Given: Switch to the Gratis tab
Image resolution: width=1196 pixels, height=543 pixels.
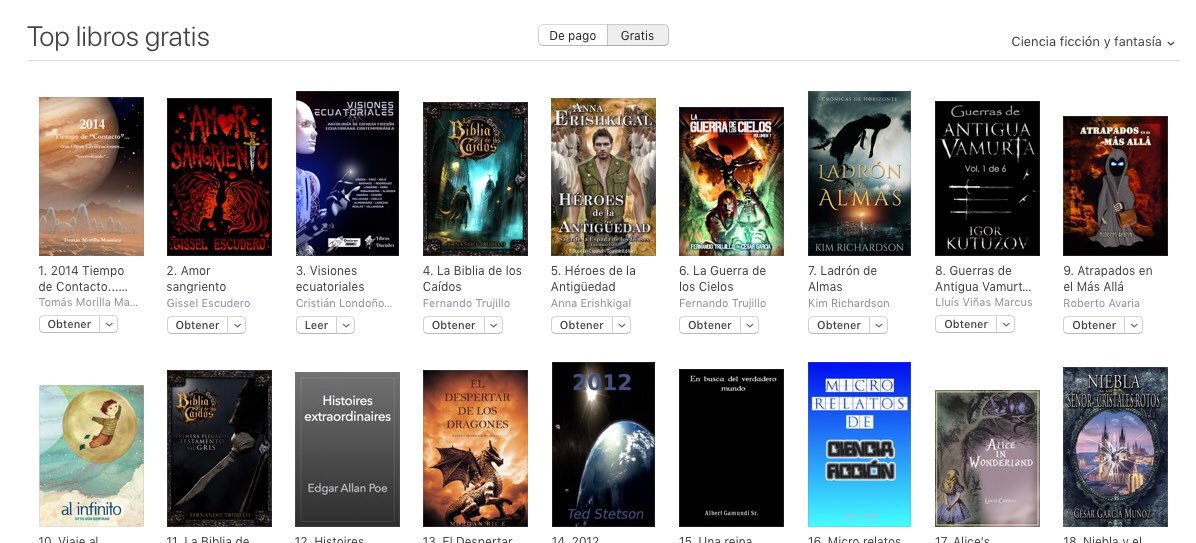Looking at the screenshot, I should tap(638, 36).
